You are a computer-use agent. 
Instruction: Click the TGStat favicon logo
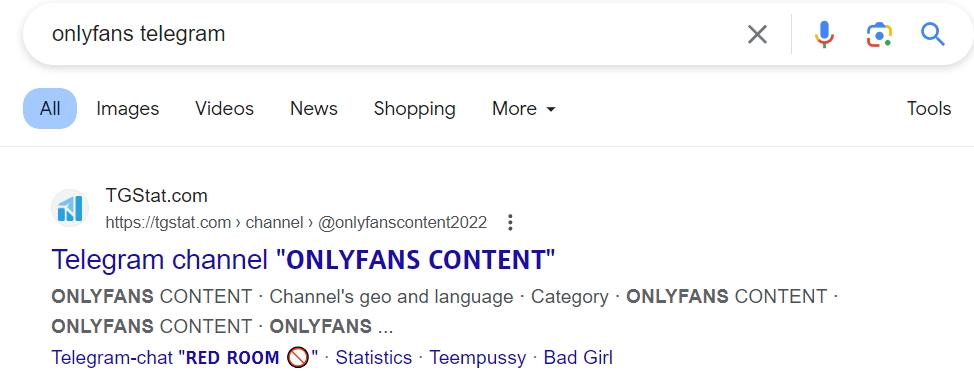pyautogui.click(x=70, y=209)
